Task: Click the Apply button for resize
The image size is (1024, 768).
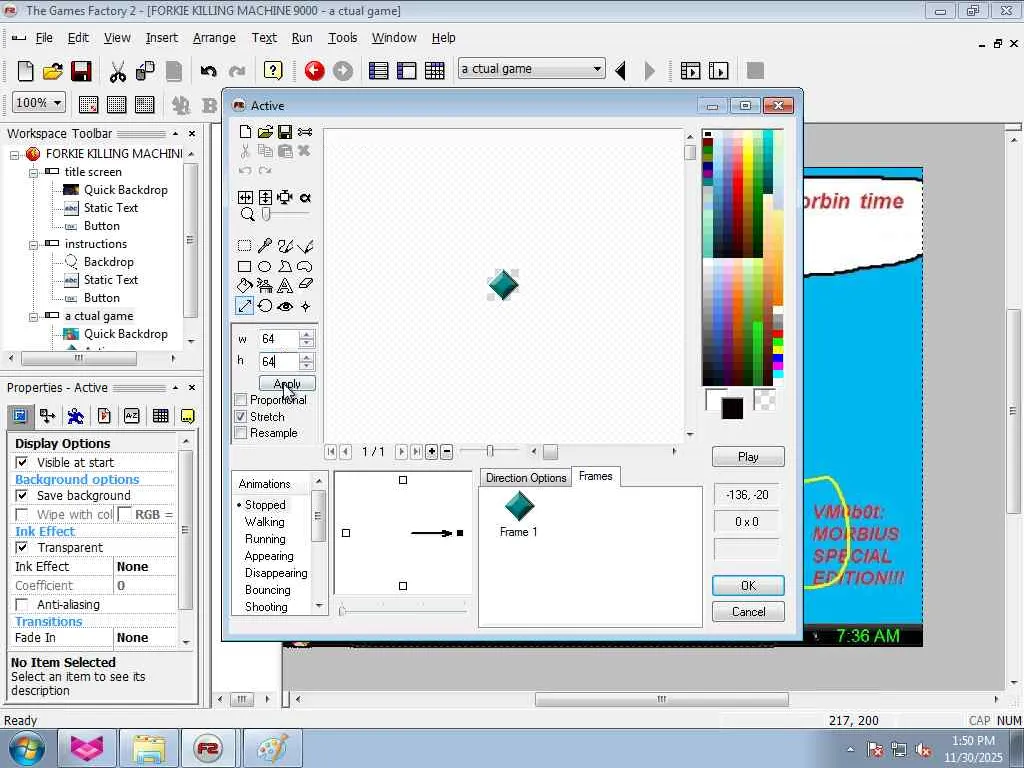Action: coord(287,383)
